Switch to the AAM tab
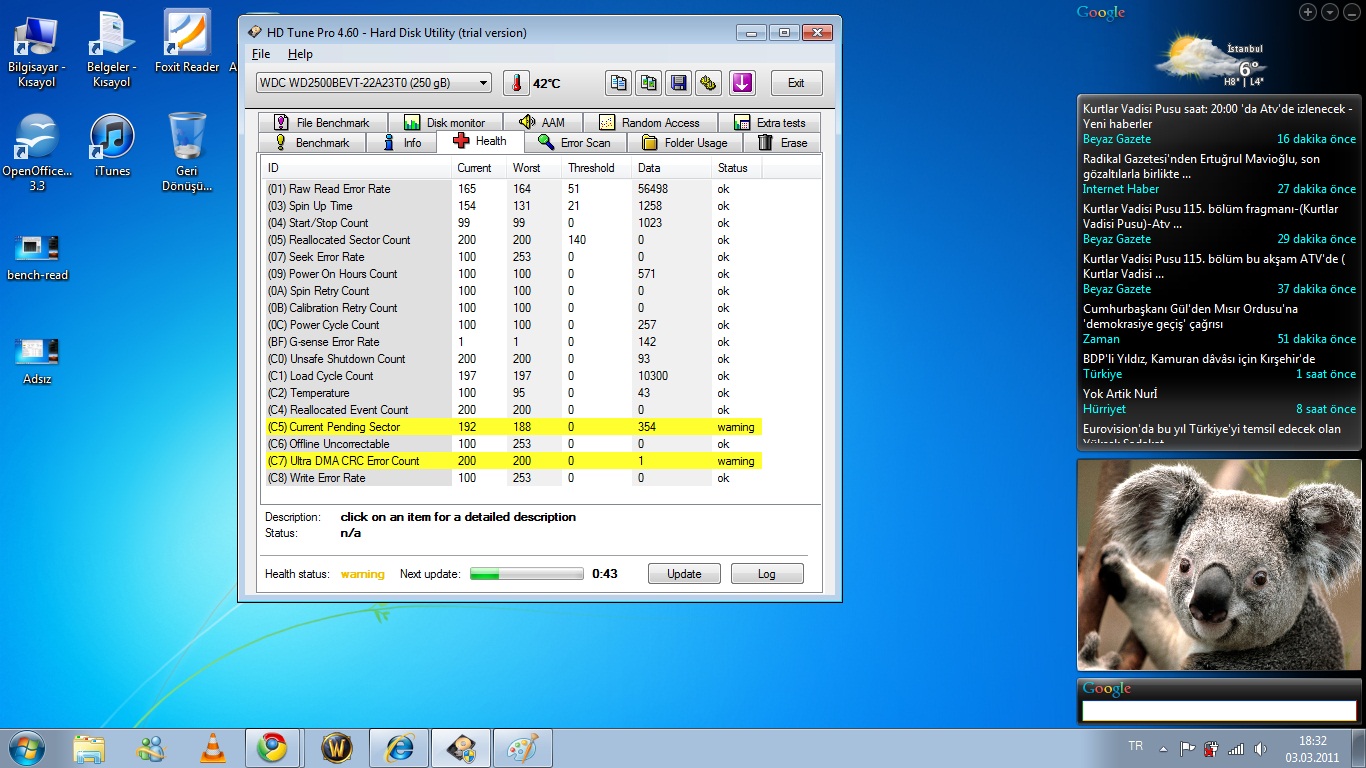This screenshot has height=768, width=1366. pyautogui.click(x=543, y=122)
